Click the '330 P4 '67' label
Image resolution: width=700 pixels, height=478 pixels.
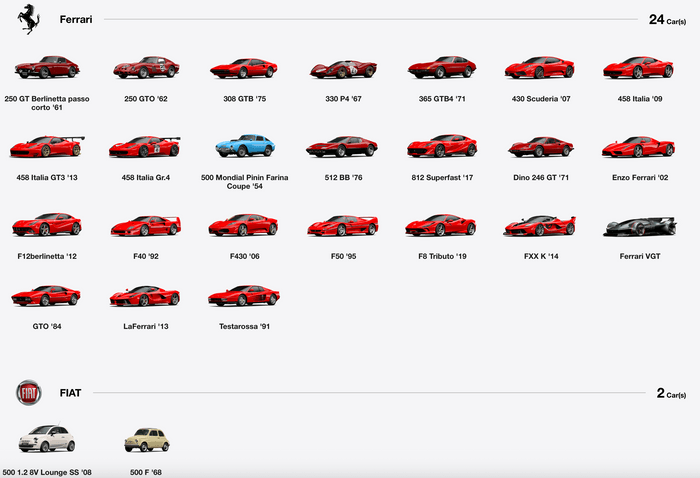(343, 99)
